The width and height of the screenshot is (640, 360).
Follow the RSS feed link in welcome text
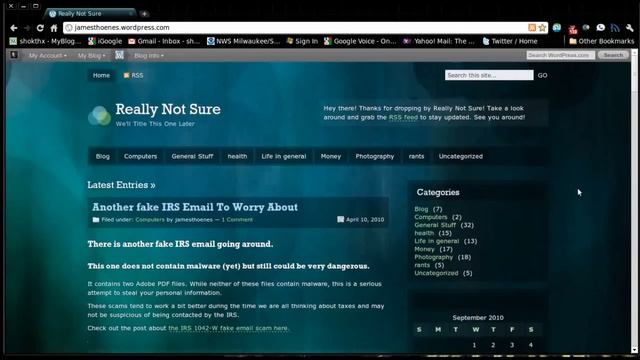coord(403,117)
